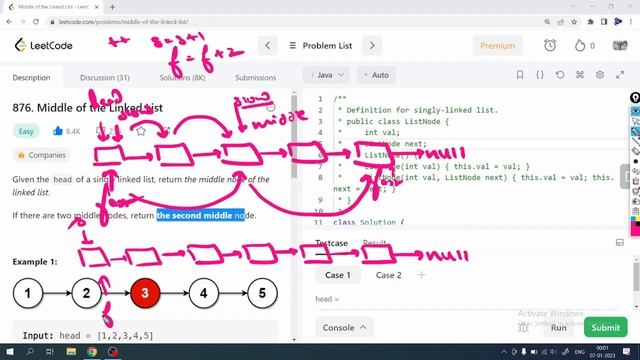Switch to the Description tab

(31, 78)
